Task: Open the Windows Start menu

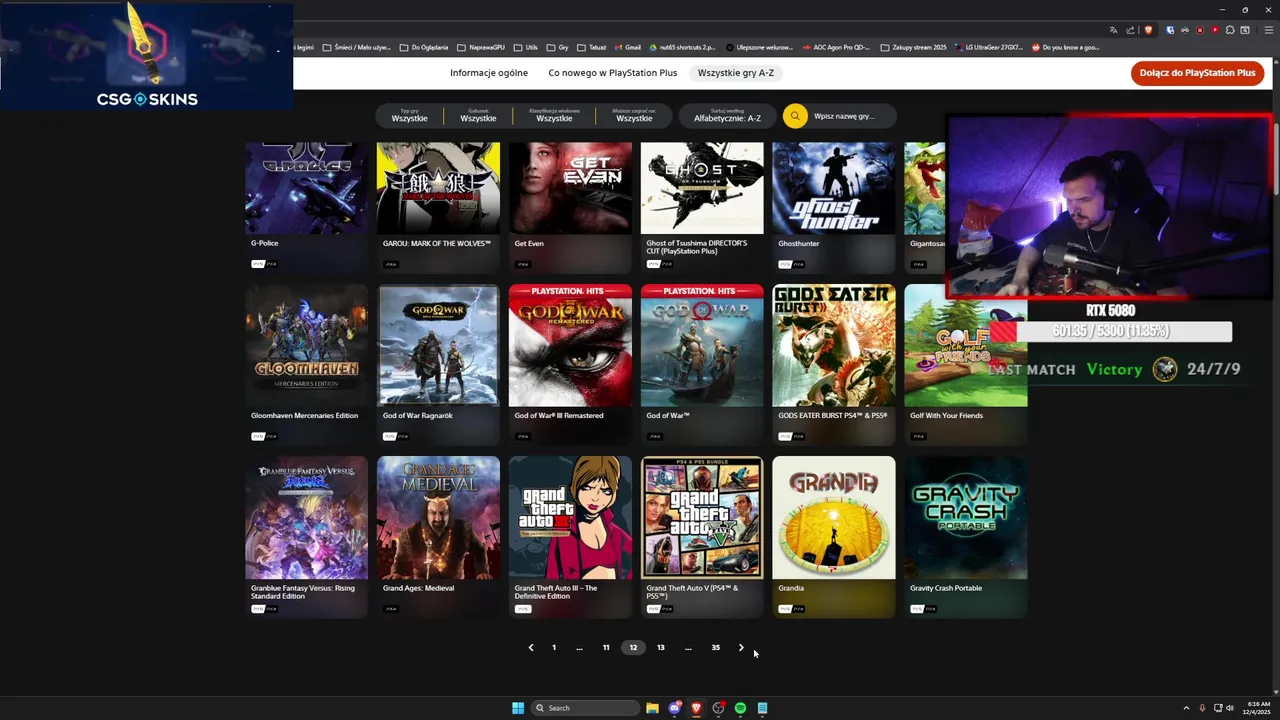Action: pos(518,708)
